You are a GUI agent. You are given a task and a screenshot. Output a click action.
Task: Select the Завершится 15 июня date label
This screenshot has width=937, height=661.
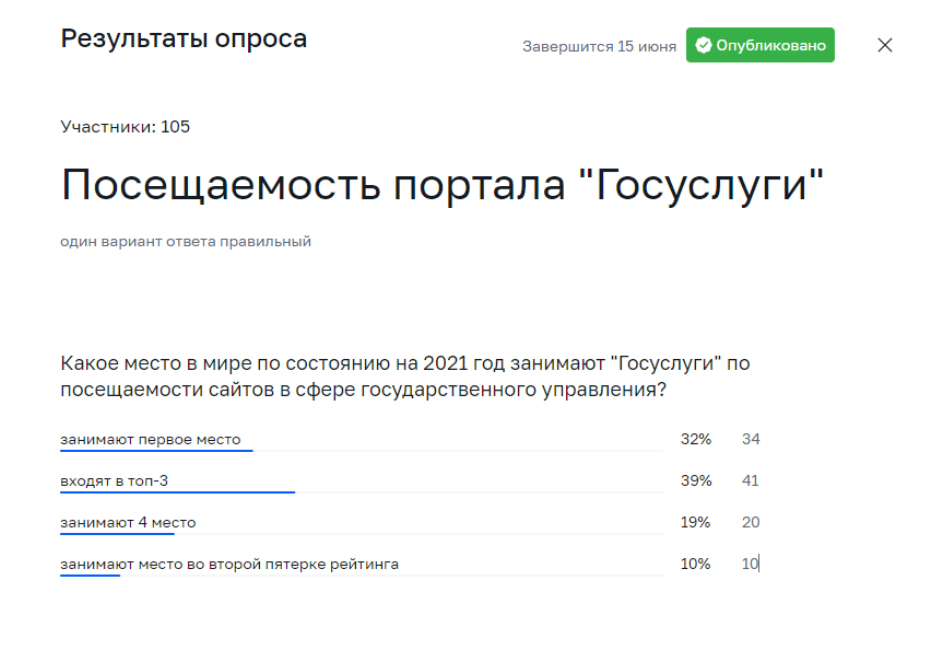[599, 47]
